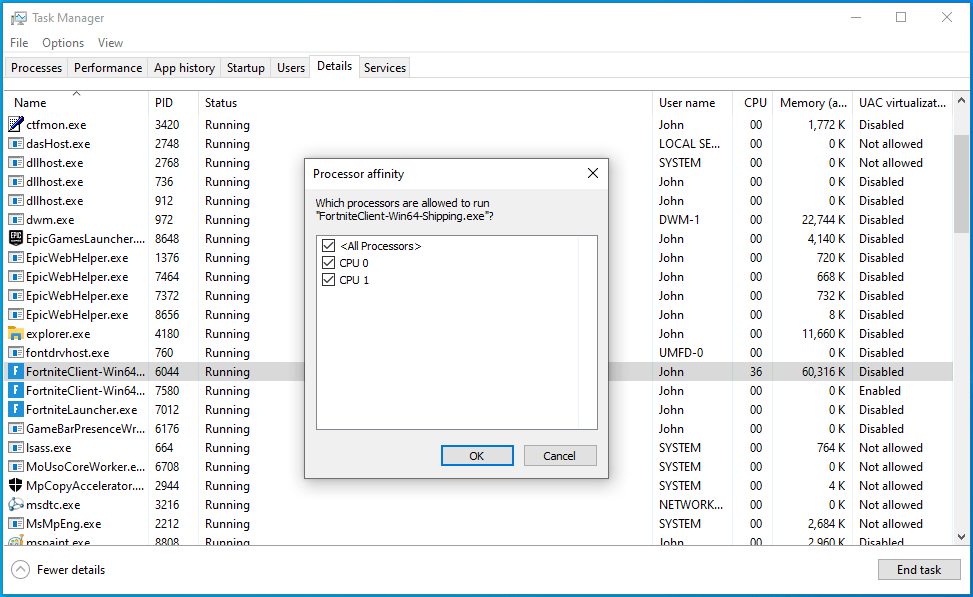Select the Details tab
The height and width of the screenshot is (597, 973).
(334, 66)
